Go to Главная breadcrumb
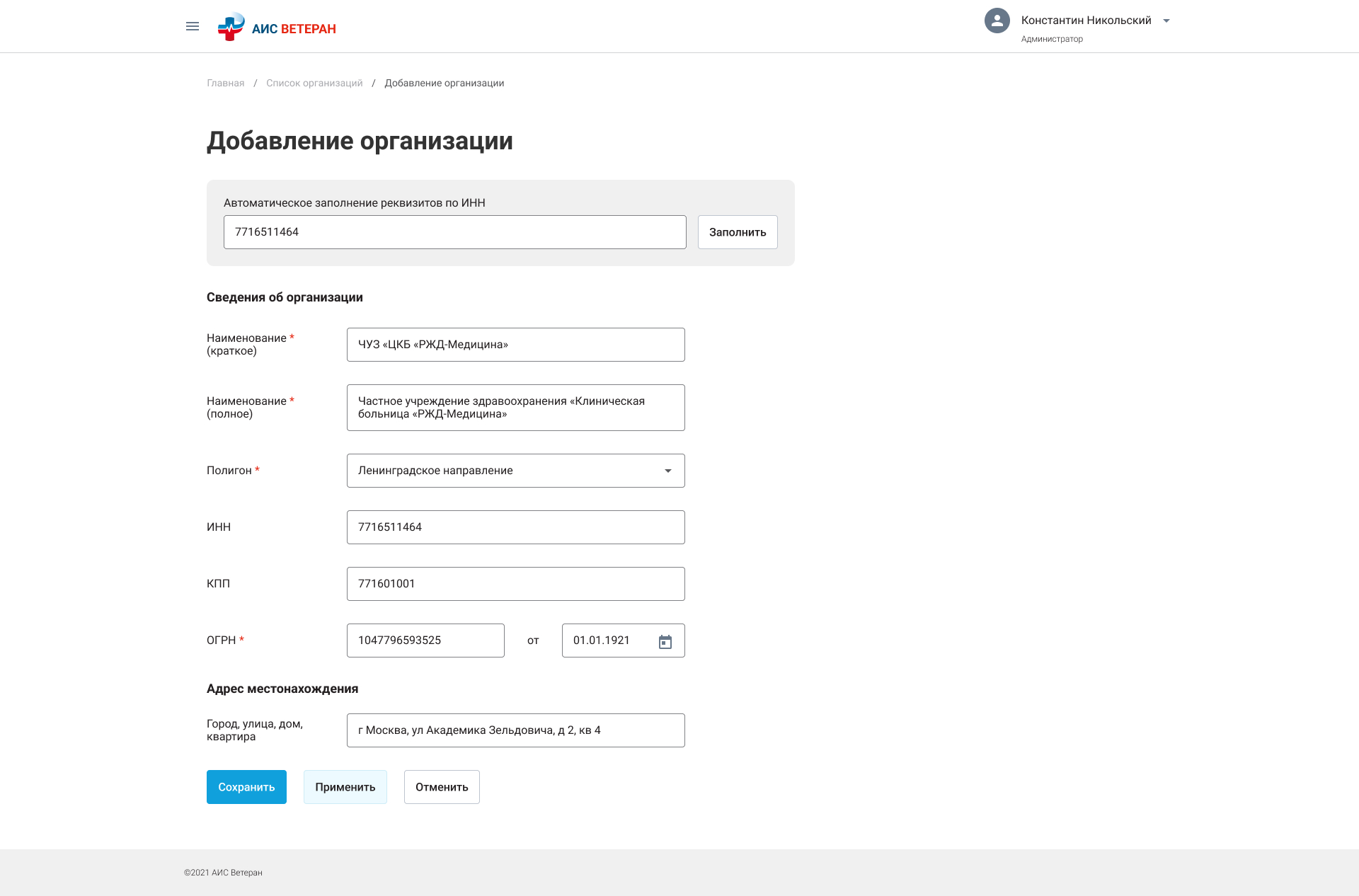The height and width of the screenshot is (896, 1359). tap(226, 83)
